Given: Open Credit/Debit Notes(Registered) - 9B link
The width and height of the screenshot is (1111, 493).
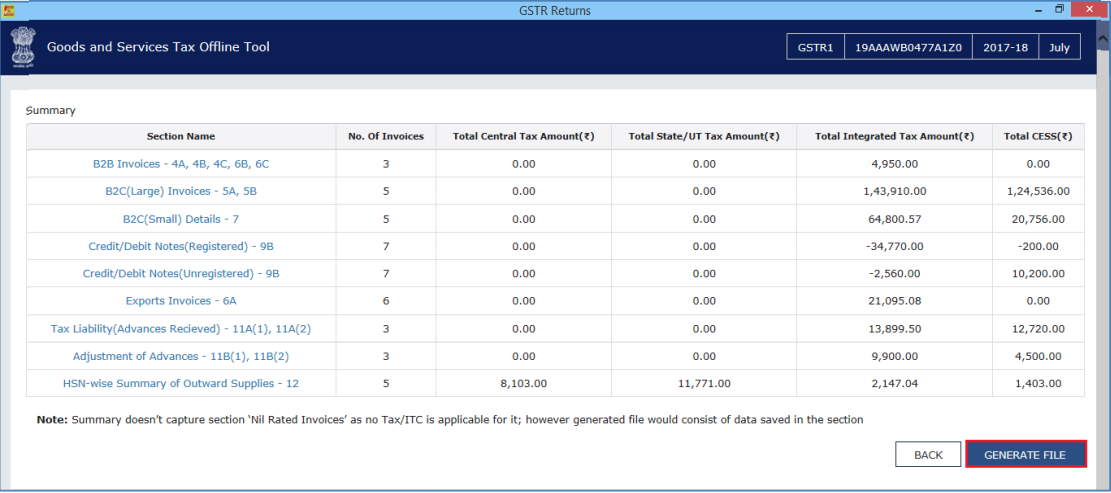Looking at the screenshot, I should pyautogui.click(x=181, y=246).
